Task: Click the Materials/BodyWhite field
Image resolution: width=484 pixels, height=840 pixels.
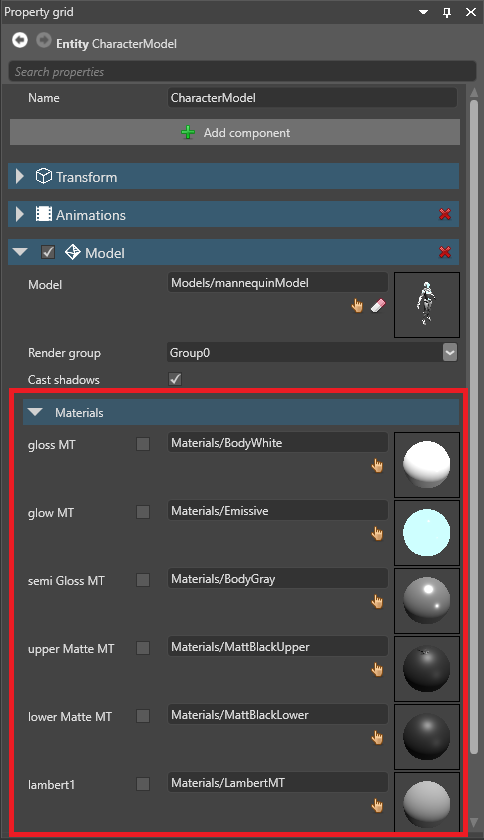Action: coord(278,442)
